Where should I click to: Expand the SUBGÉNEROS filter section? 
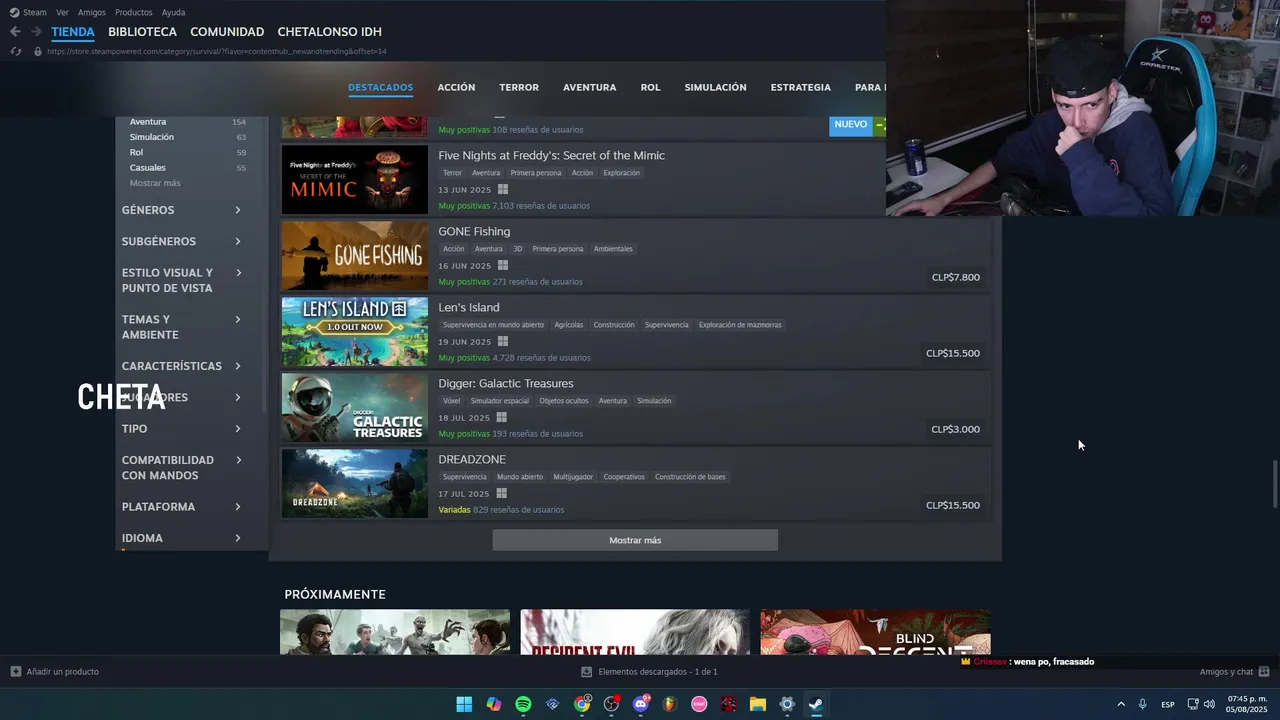pos(182,241)
